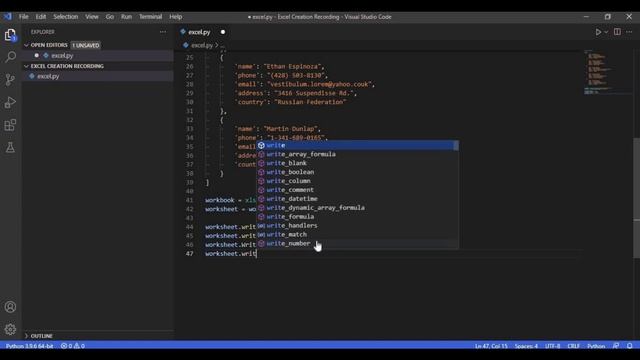Run the Python file with play button
640x360 pixels.
(598, 32)
